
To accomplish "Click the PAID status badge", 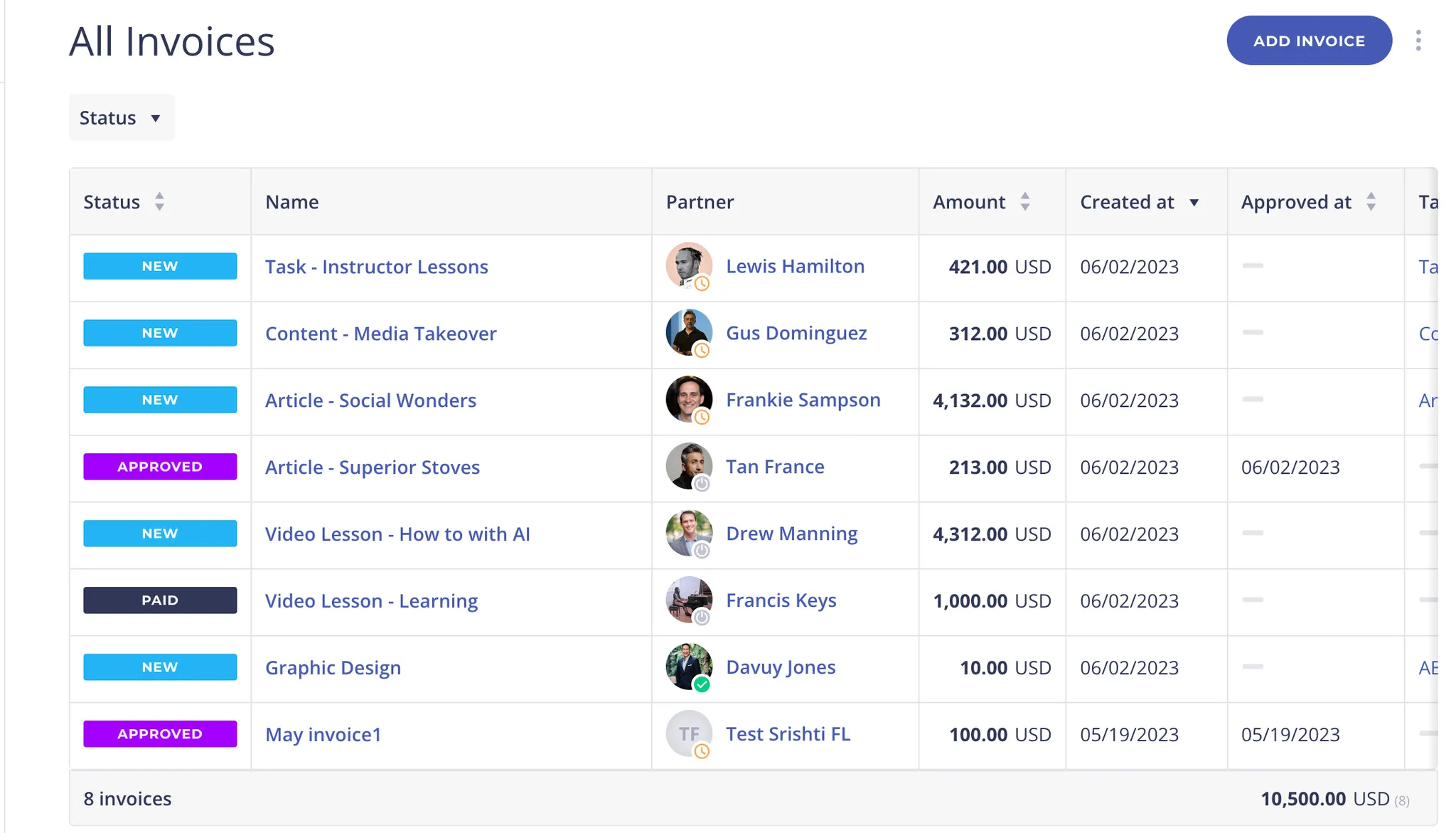I will pyautogui.click(x=160, y=600).
